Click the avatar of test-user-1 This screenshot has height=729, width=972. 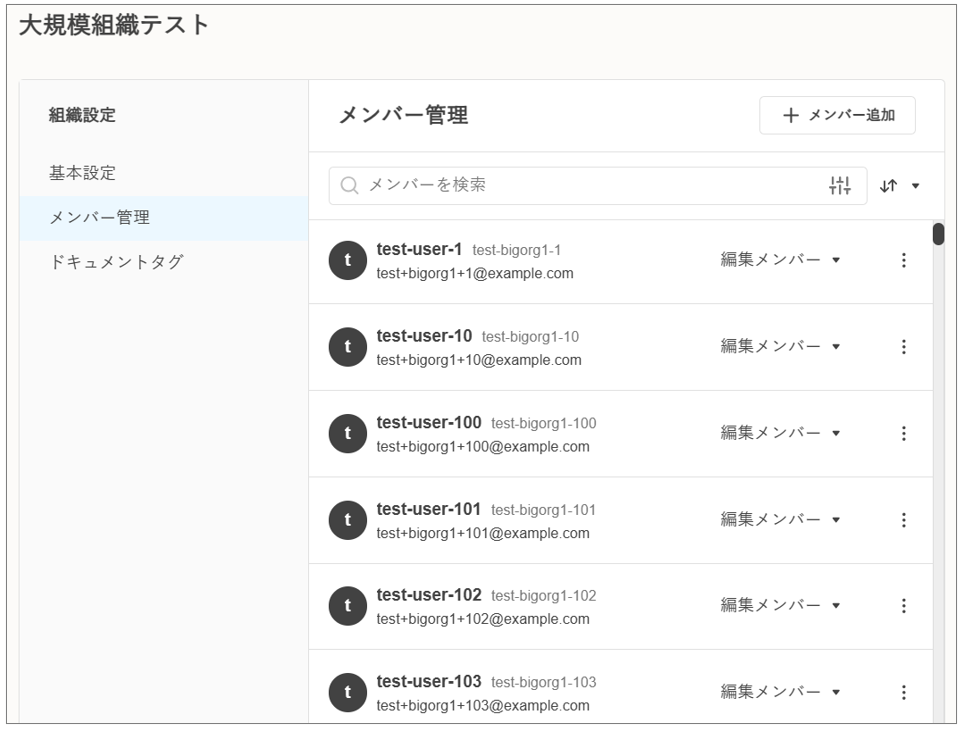tap(347, 261)
